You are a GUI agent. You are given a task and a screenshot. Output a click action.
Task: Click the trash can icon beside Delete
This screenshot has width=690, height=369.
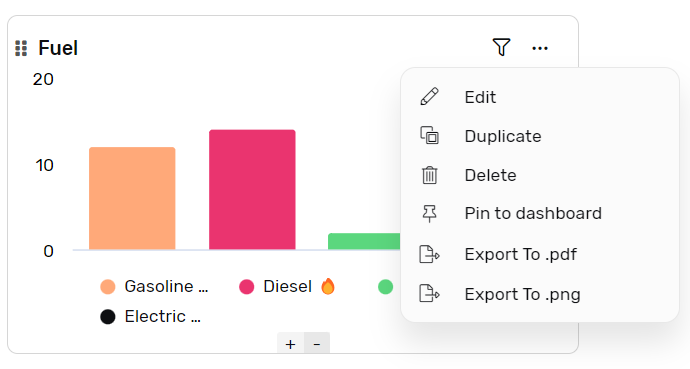pyautogui.click(x=429, y=175)
